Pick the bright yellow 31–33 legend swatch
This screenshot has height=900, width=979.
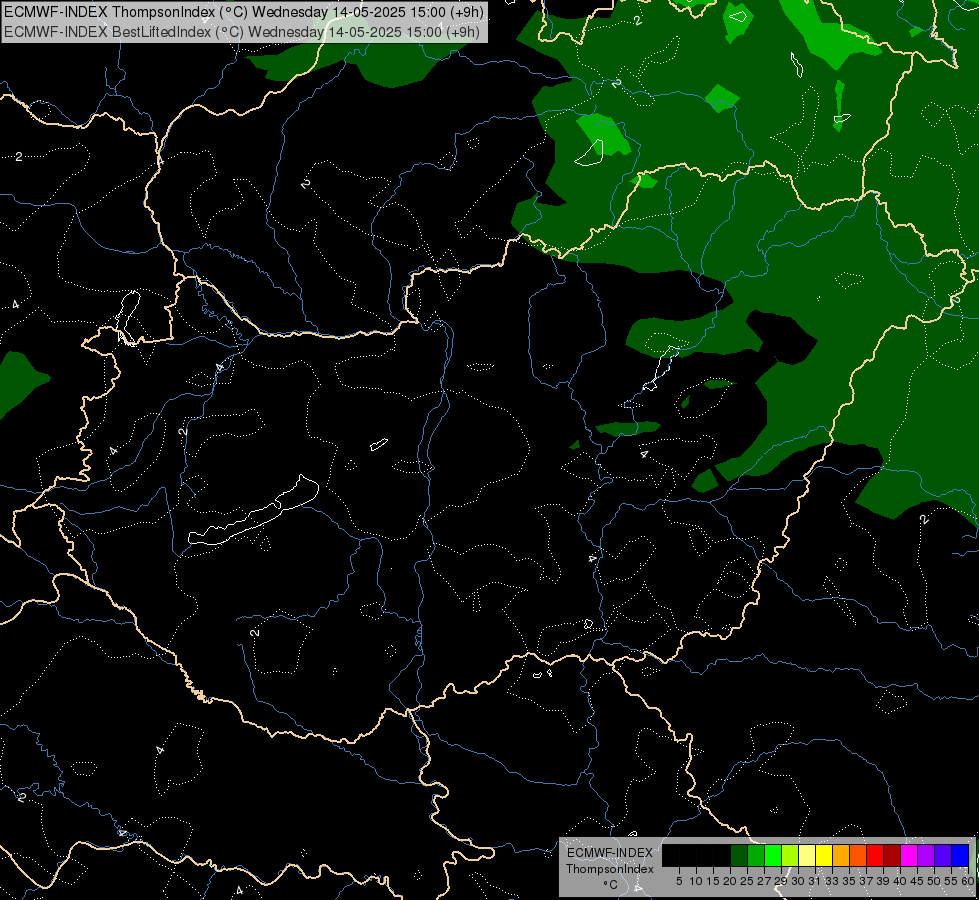[x=824, y=855]
